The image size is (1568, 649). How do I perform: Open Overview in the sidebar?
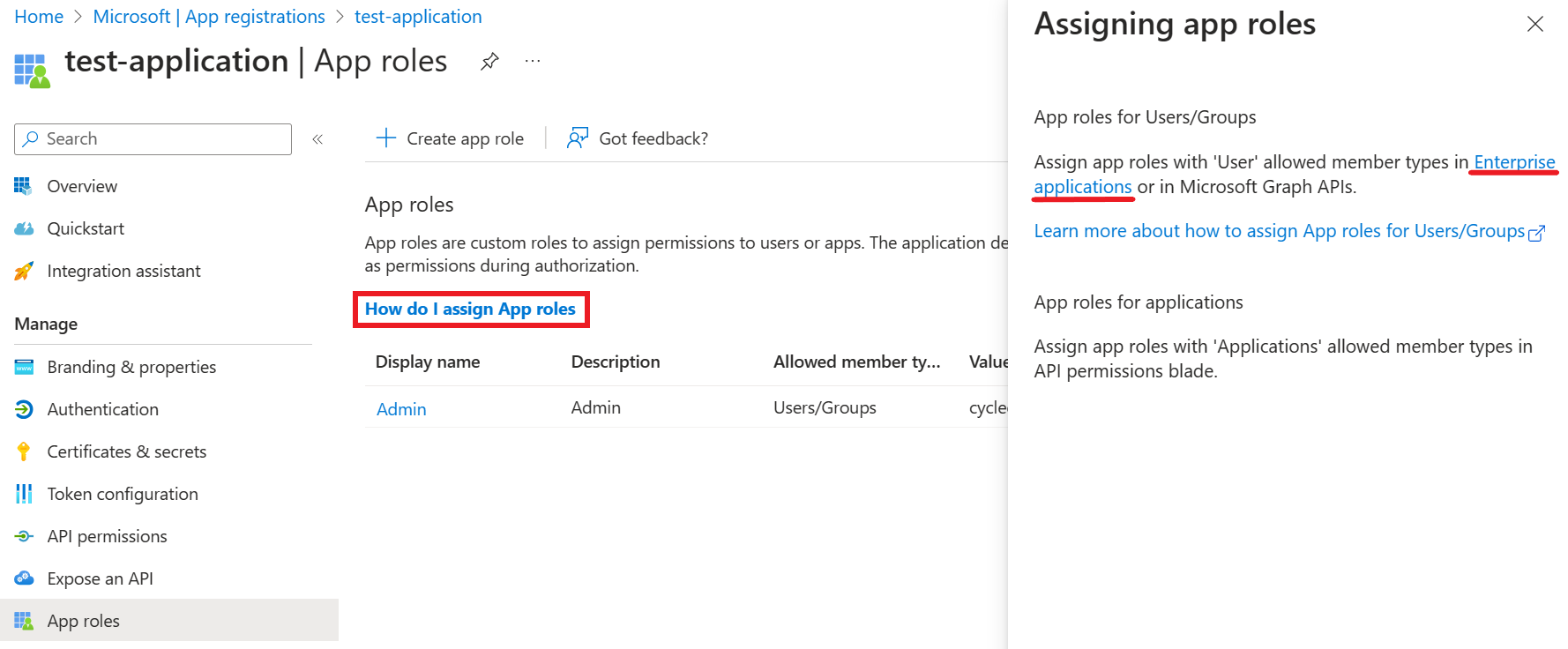click(82, 186)
